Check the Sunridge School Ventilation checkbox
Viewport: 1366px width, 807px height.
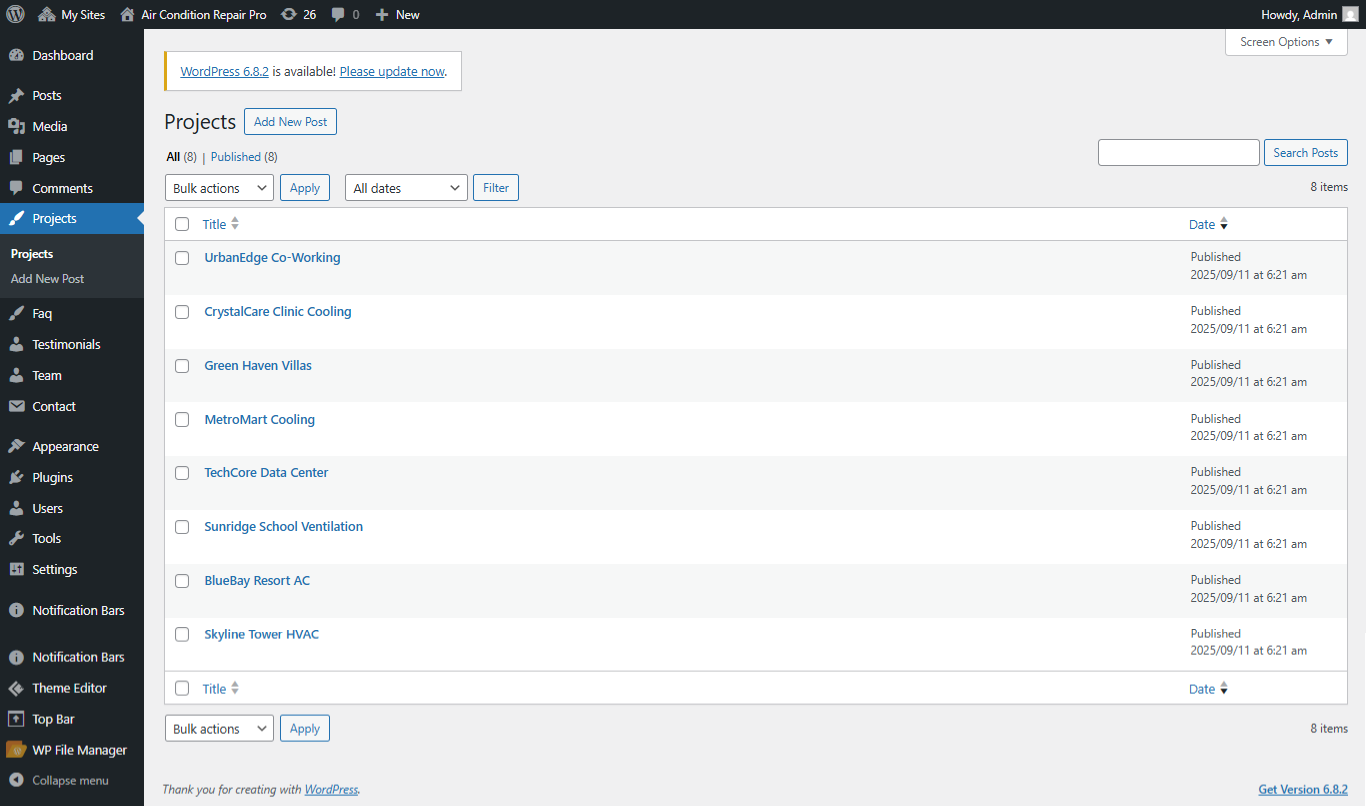[x=182, y=527]
